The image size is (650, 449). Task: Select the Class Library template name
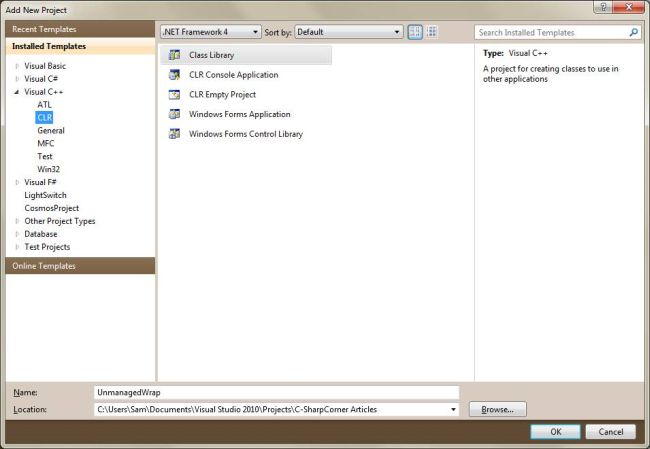tap(211, 55)
